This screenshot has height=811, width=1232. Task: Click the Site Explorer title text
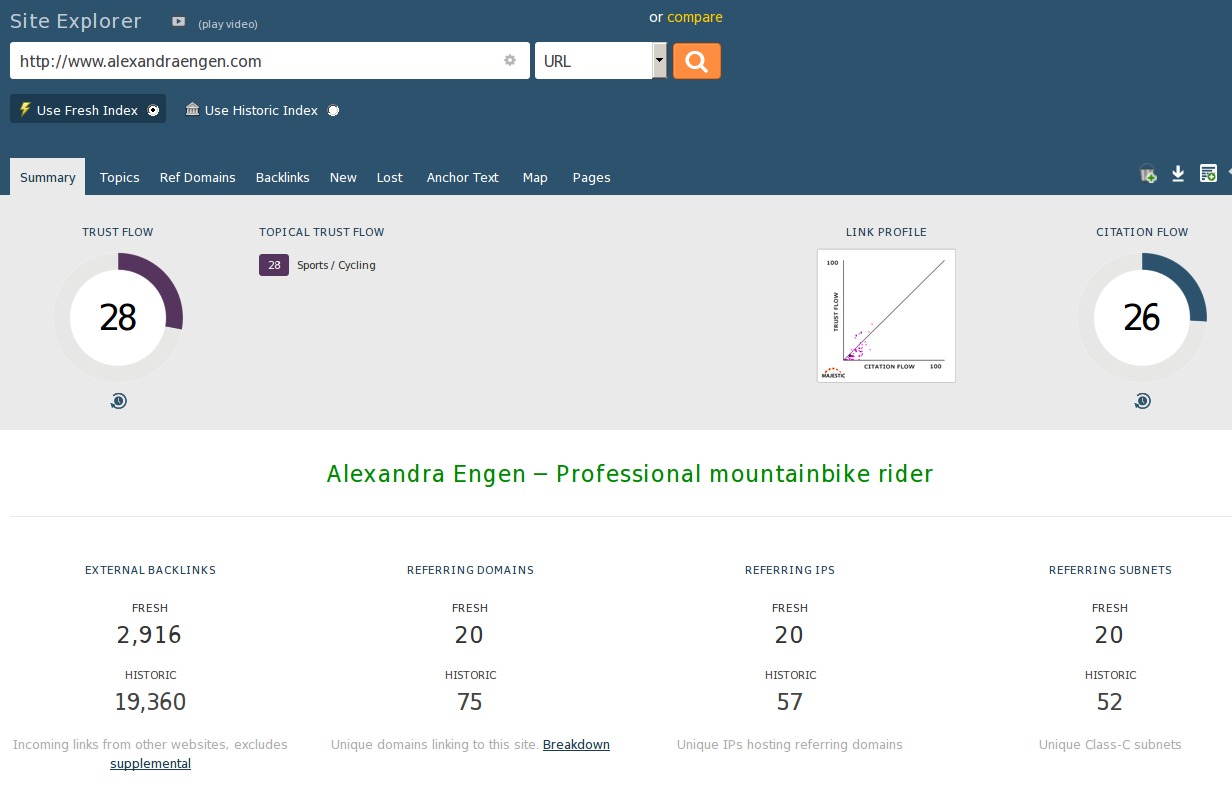(x=76, y=21)
